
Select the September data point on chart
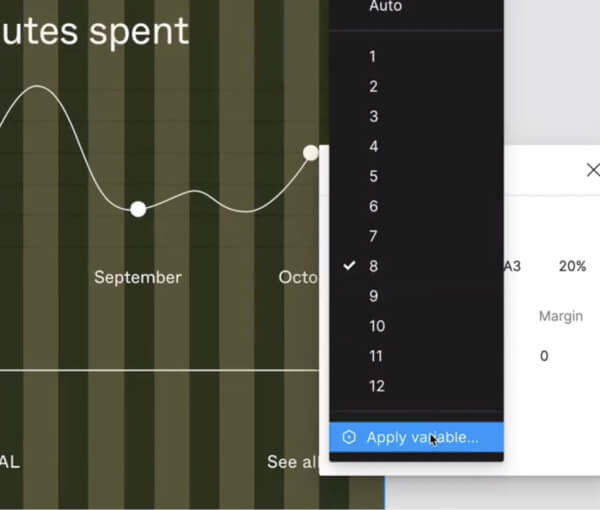pos(138,208)
